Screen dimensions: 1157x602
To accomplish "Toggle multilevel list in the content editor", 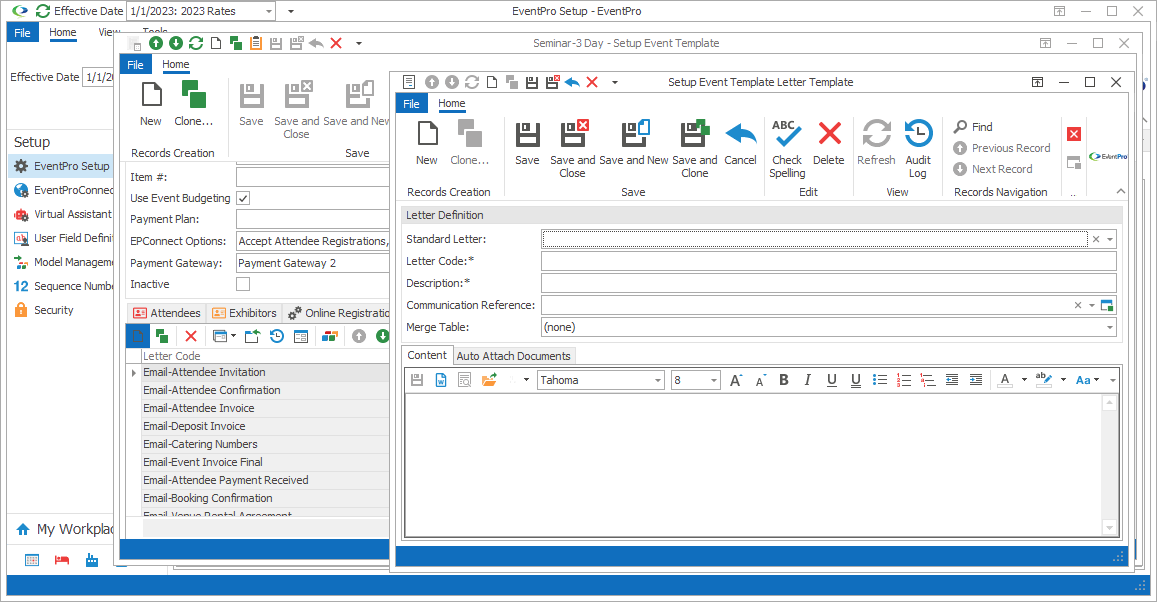I will point(928,380).
